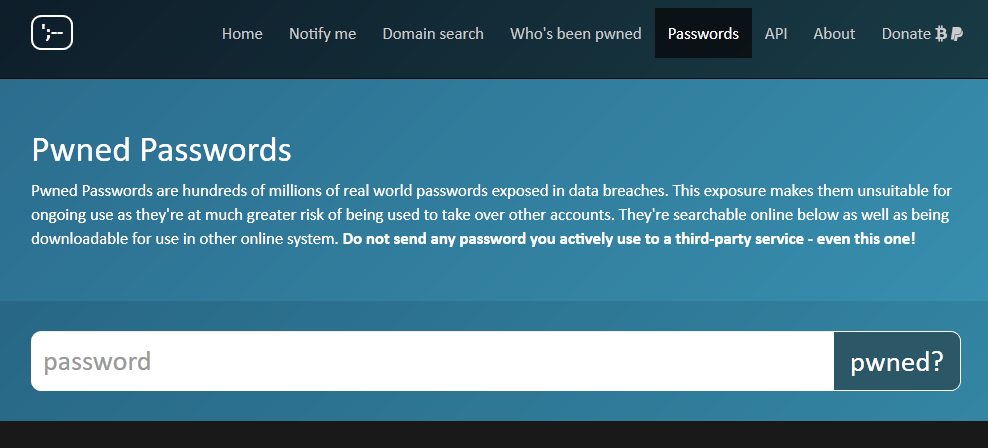The height and width of the screenshot is (448, 988).
Task: Click the bold third-party service warning text
Action: pos(629,240)
